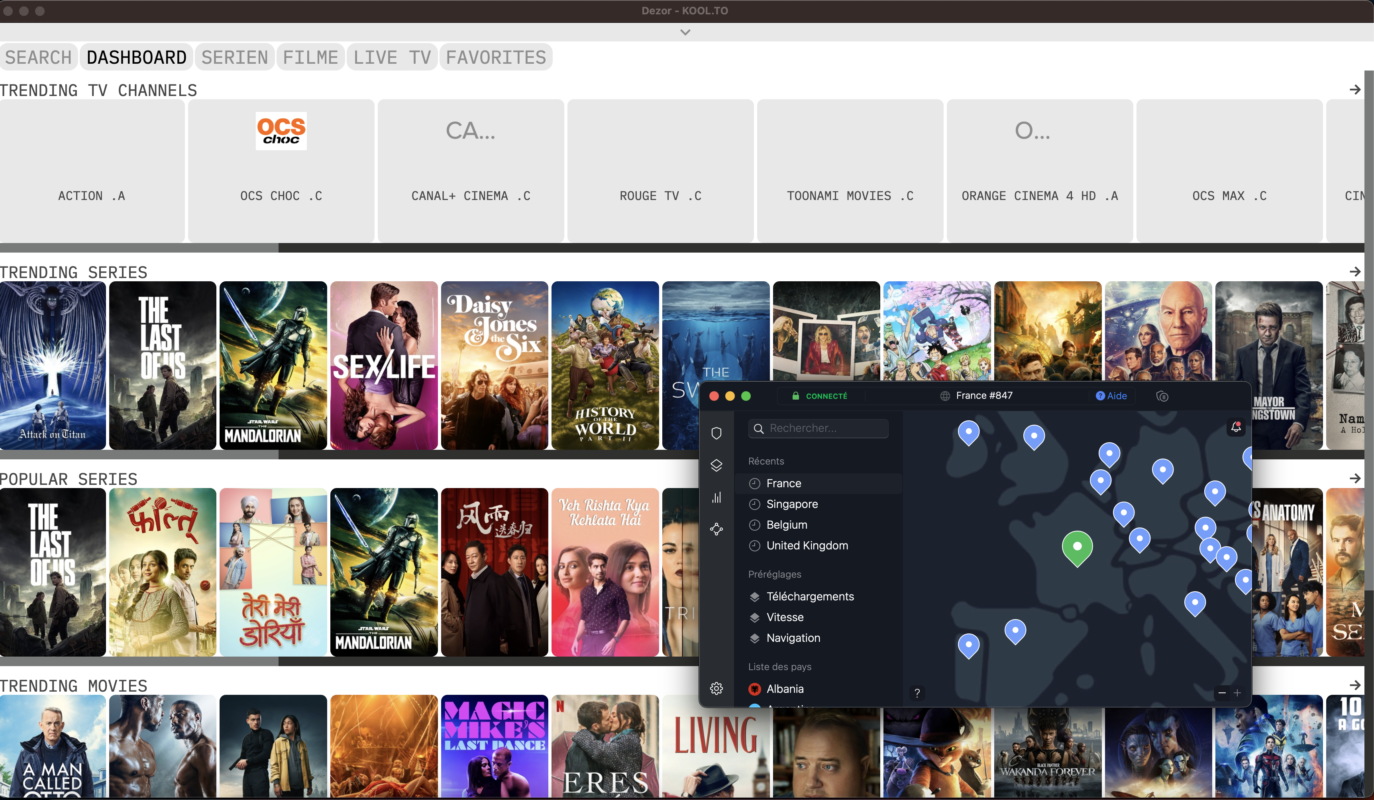
Task: Click the layers icon beside Téléchargements
Action: tap(755, 597)
